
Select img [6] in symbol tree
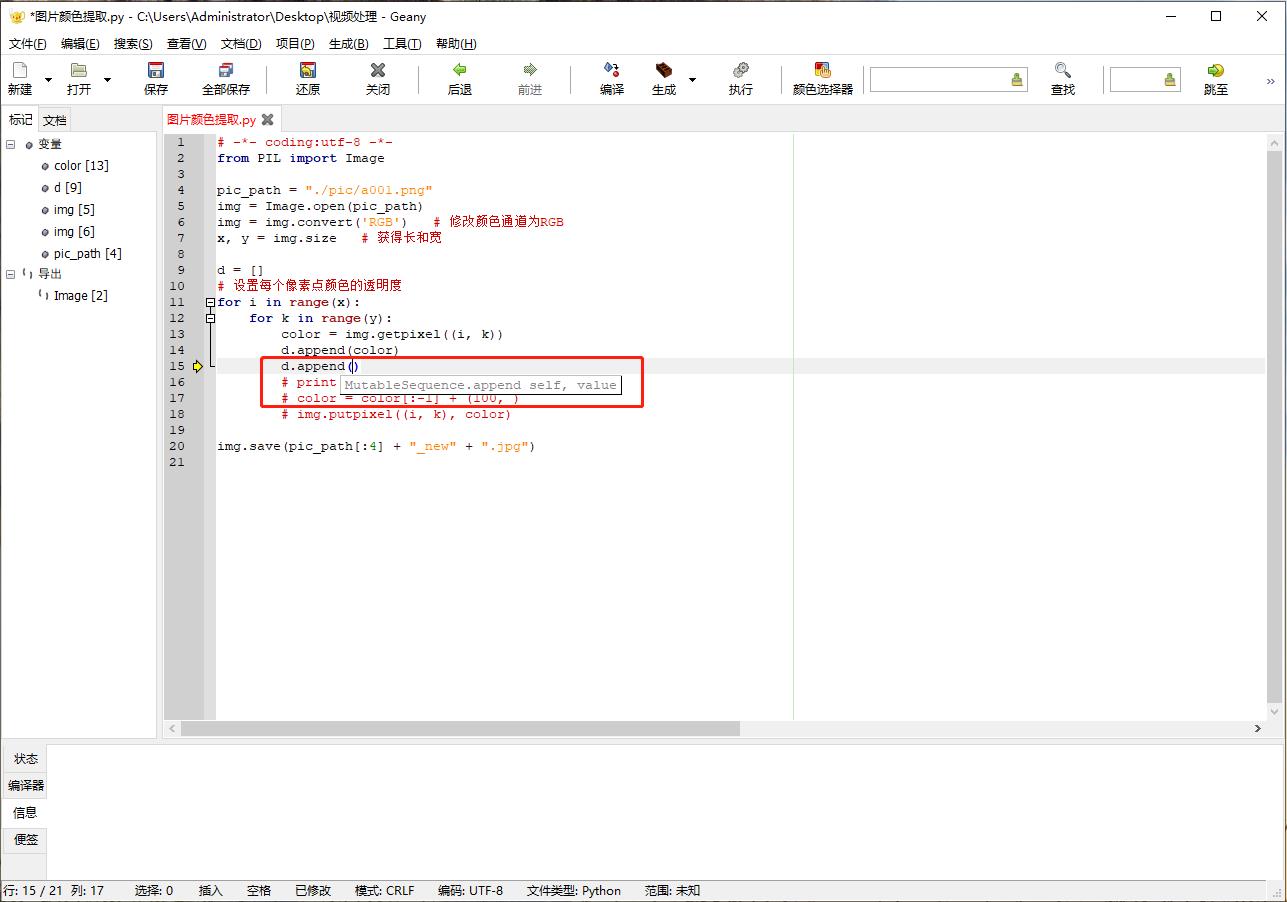click(x=74, y=232)
